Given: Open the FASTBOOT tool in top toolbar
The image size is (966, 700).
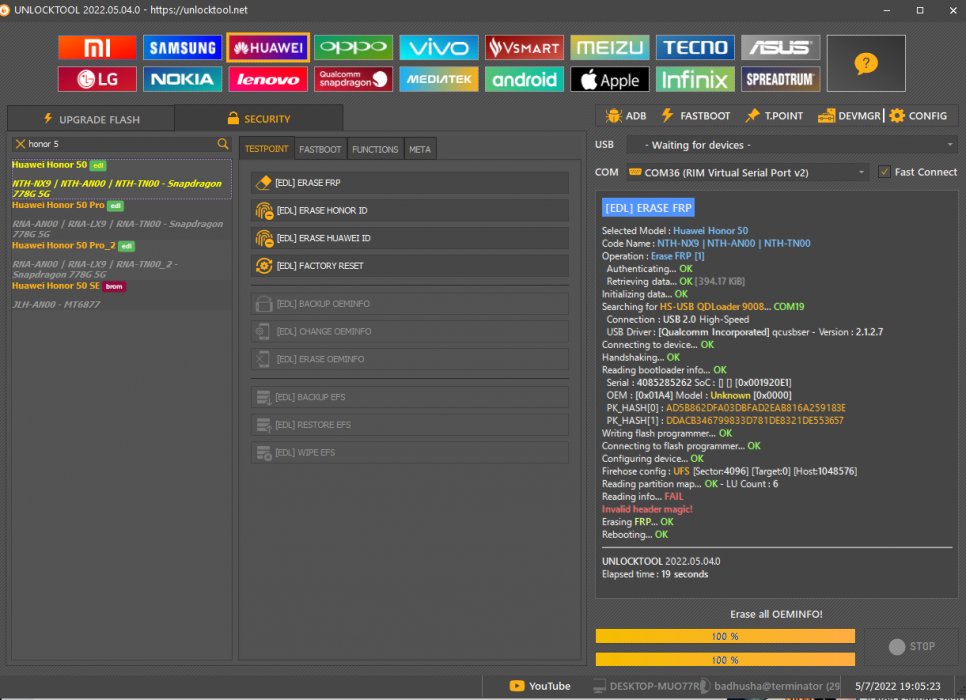Looking at the screenshot, I should 696,116.
